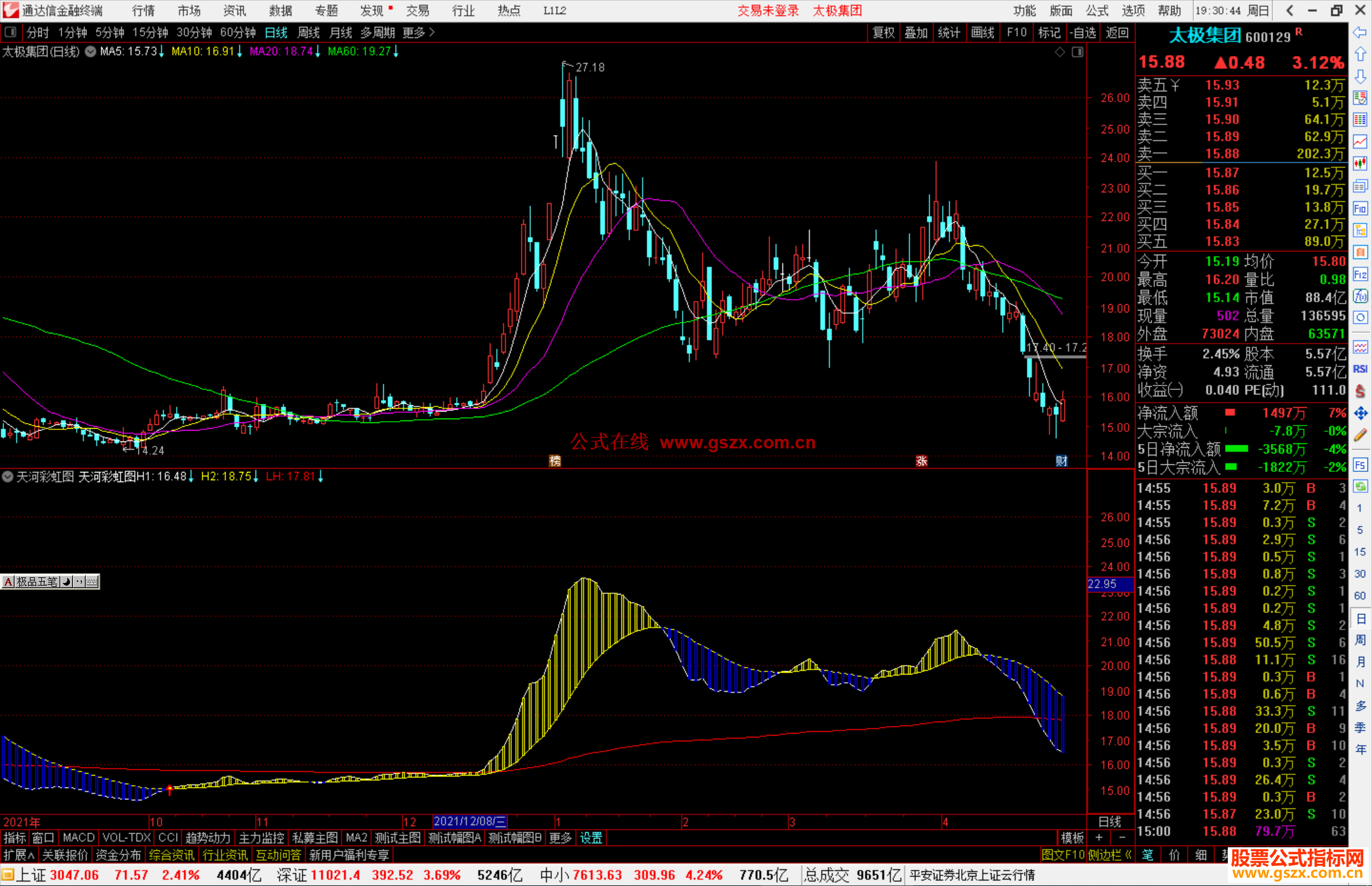Open the MA indicator settings circle next to 太极集团(日线)
This screenshot has height=886, width=1372.
point(91,52)
